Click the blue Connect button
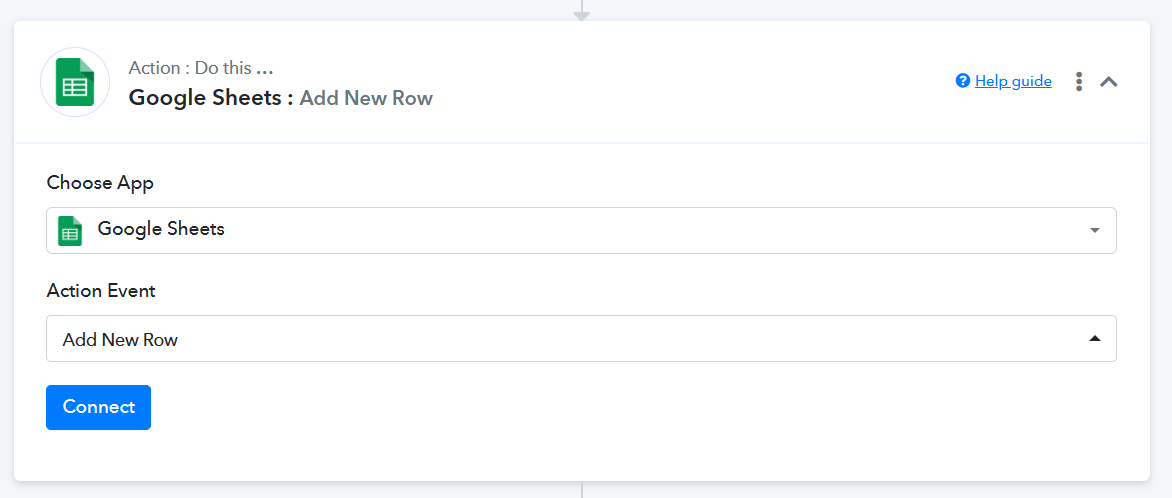This screenshot has width=1172, height=498. [99, 408]
